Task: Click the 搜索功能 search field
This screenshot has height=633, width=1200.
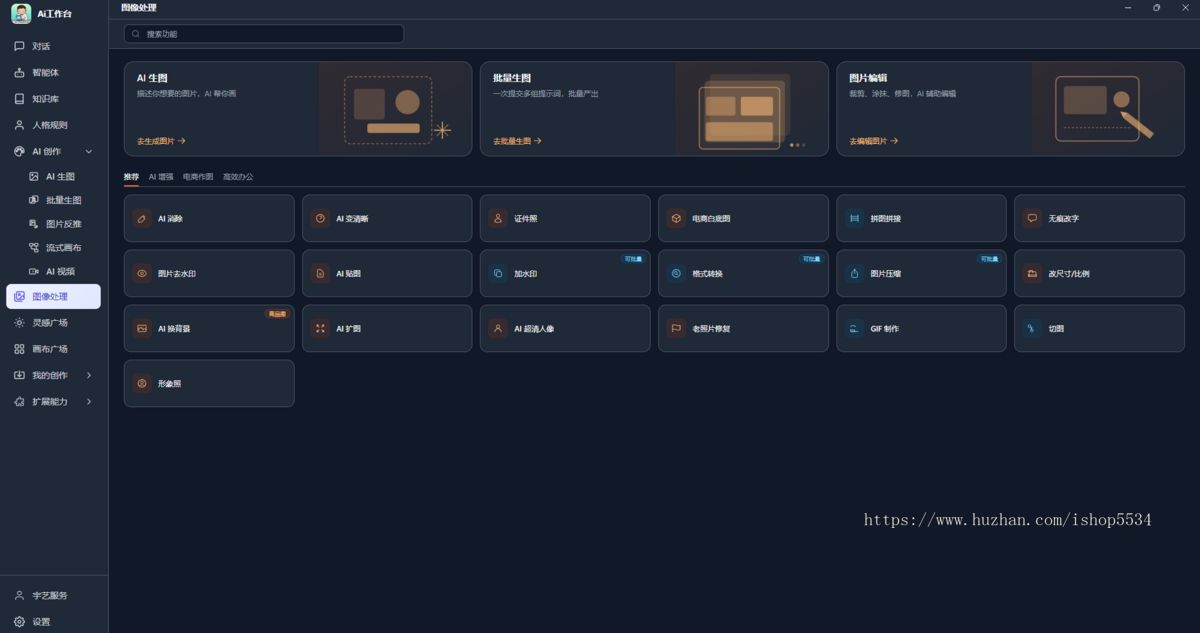Action: click(264, 34)
